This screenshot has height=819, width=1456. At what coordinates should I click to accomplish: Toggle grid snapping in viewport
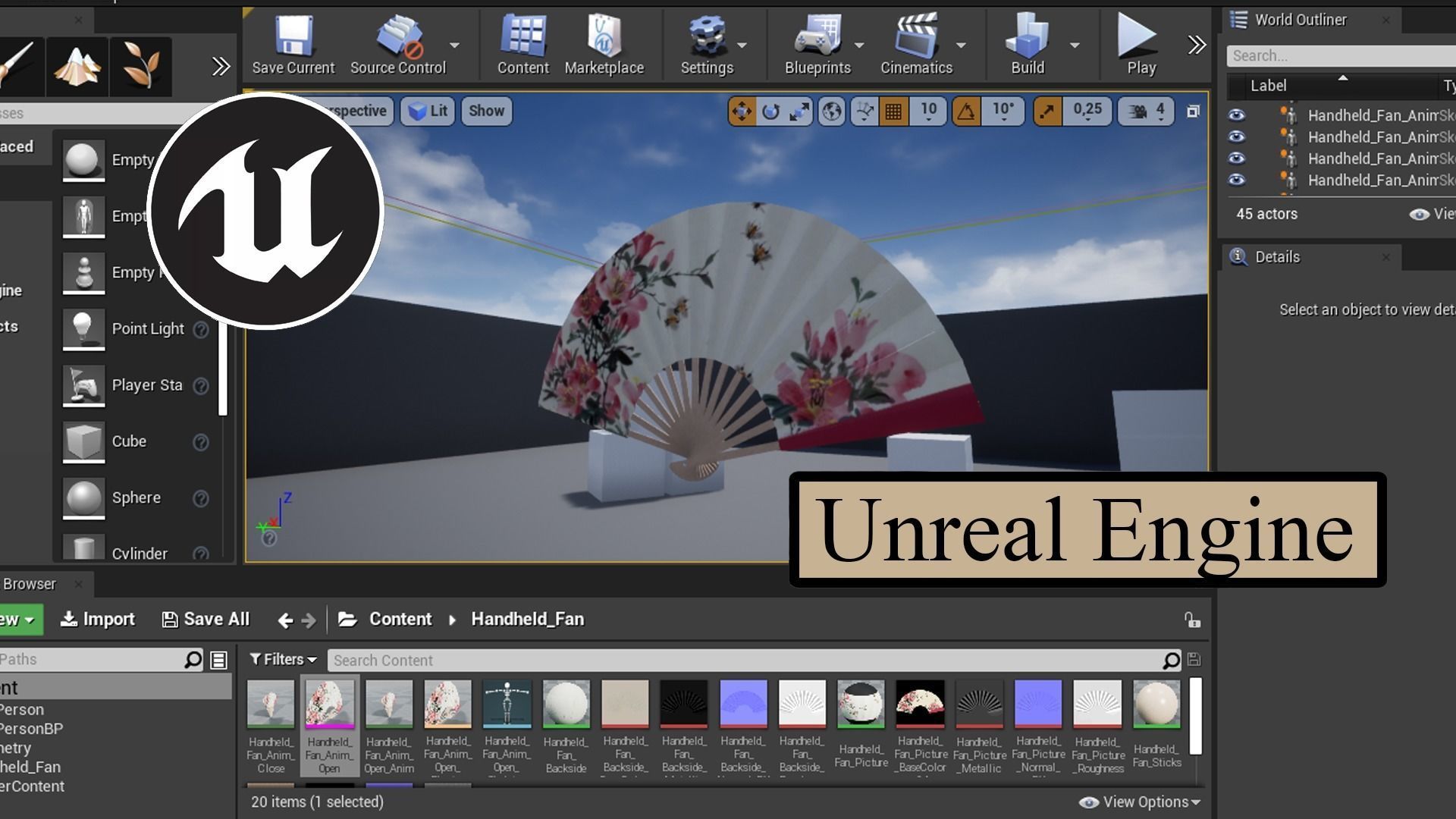click(893, 111)
